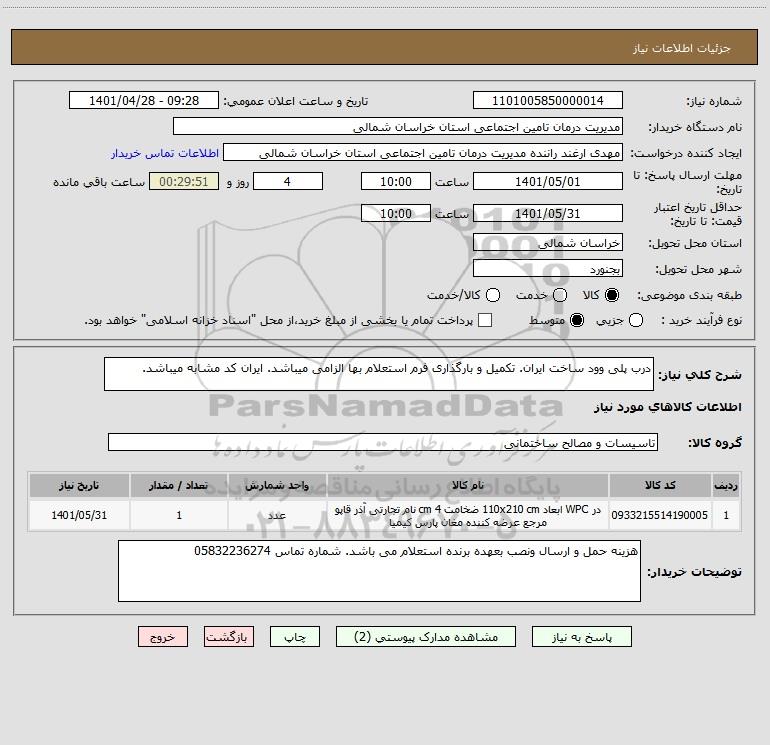
Task: Open مشاهده مدارک پیوستی (2) button
Action: tap(426, 637)
